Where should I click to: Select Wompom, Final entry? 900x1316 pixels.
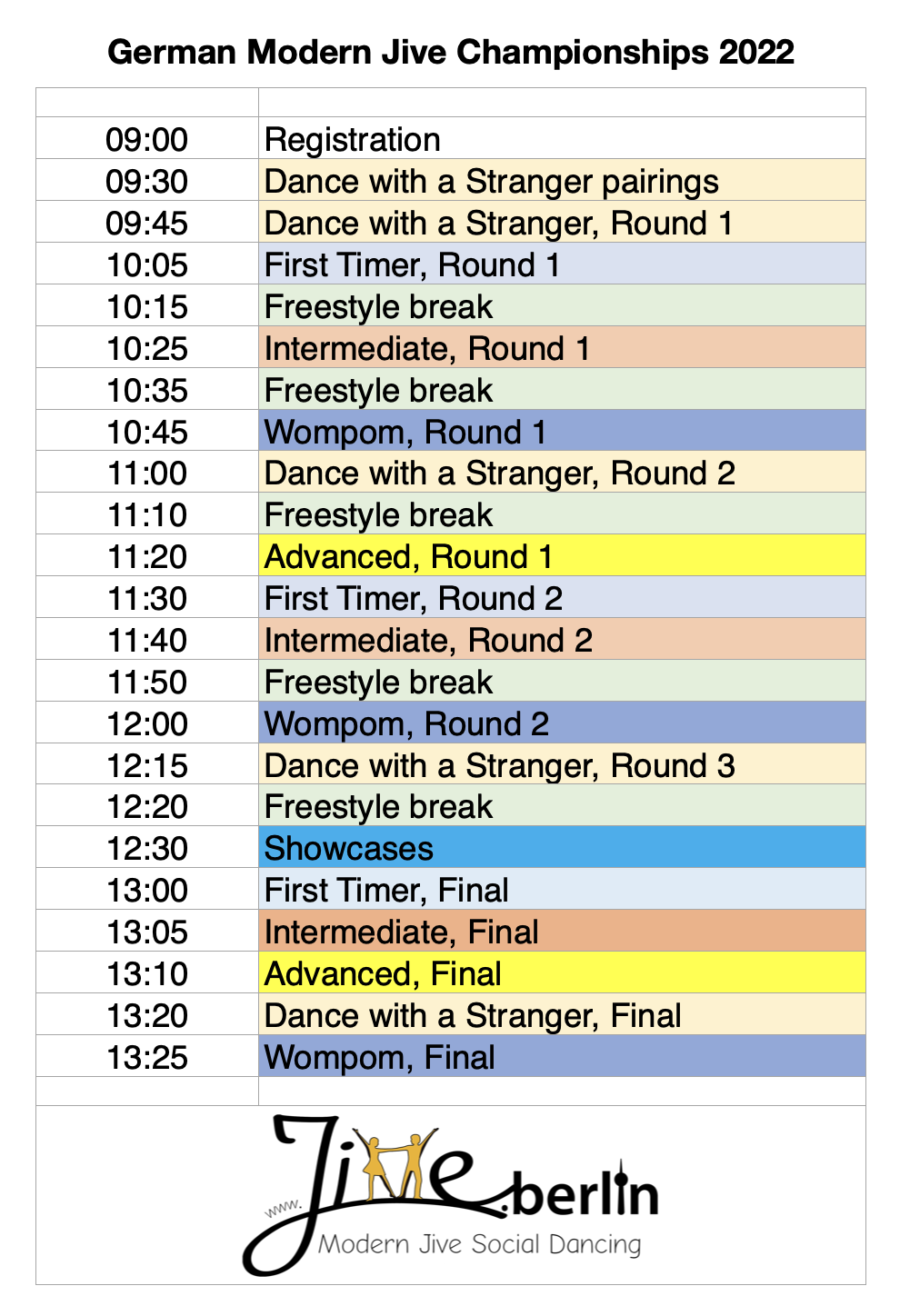pyautogui.click(x=562, y=1056)
